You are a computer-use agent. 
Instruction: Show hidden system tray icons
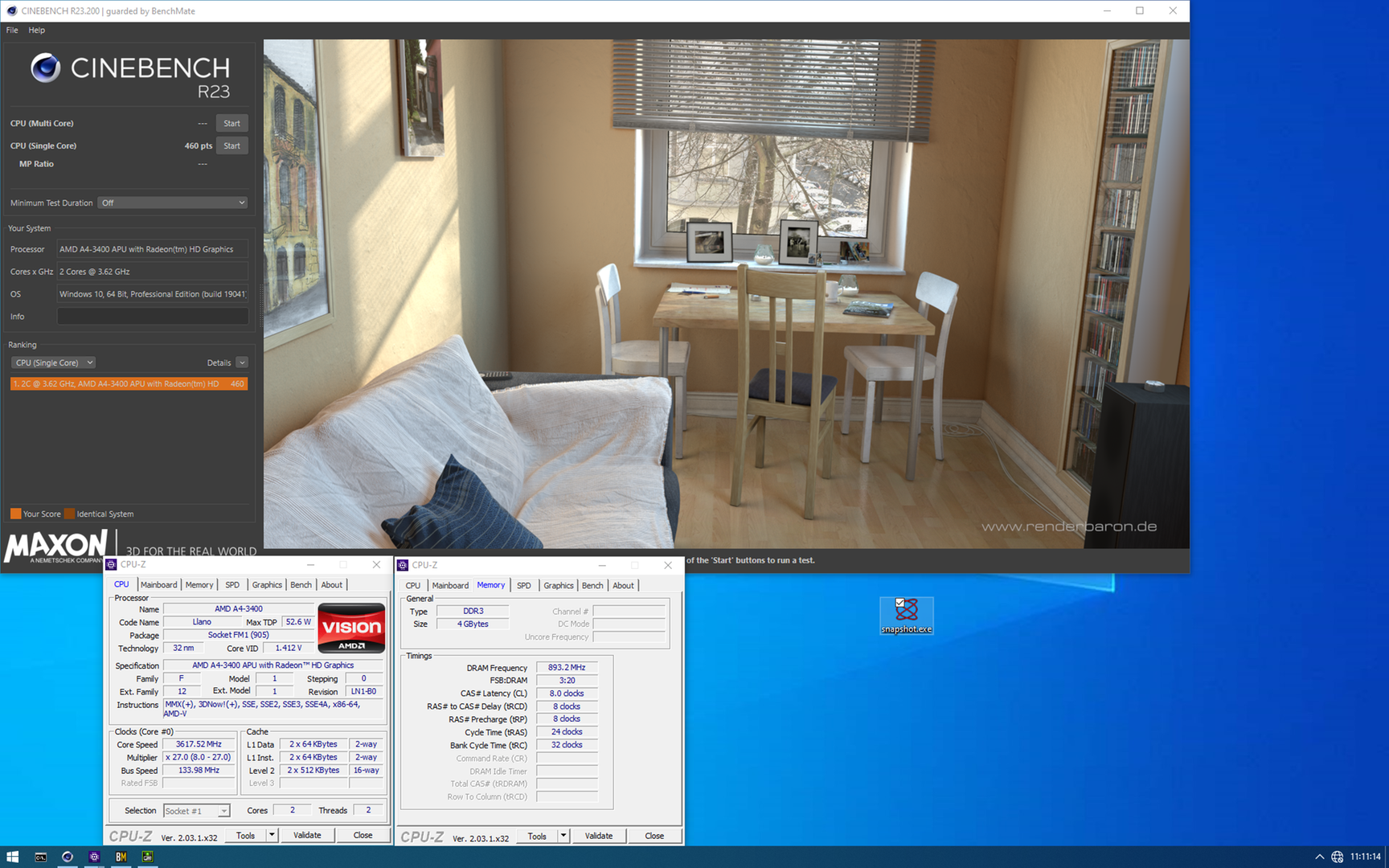[x=1319, y=857]
